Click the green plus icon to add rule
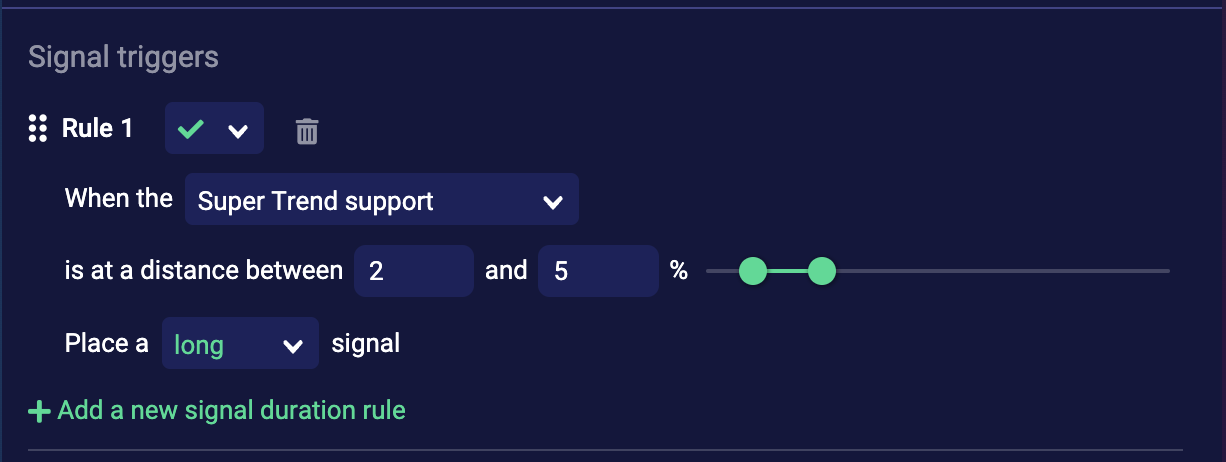This screenshot has height=462, width=1226. click(x=40, y=411)
